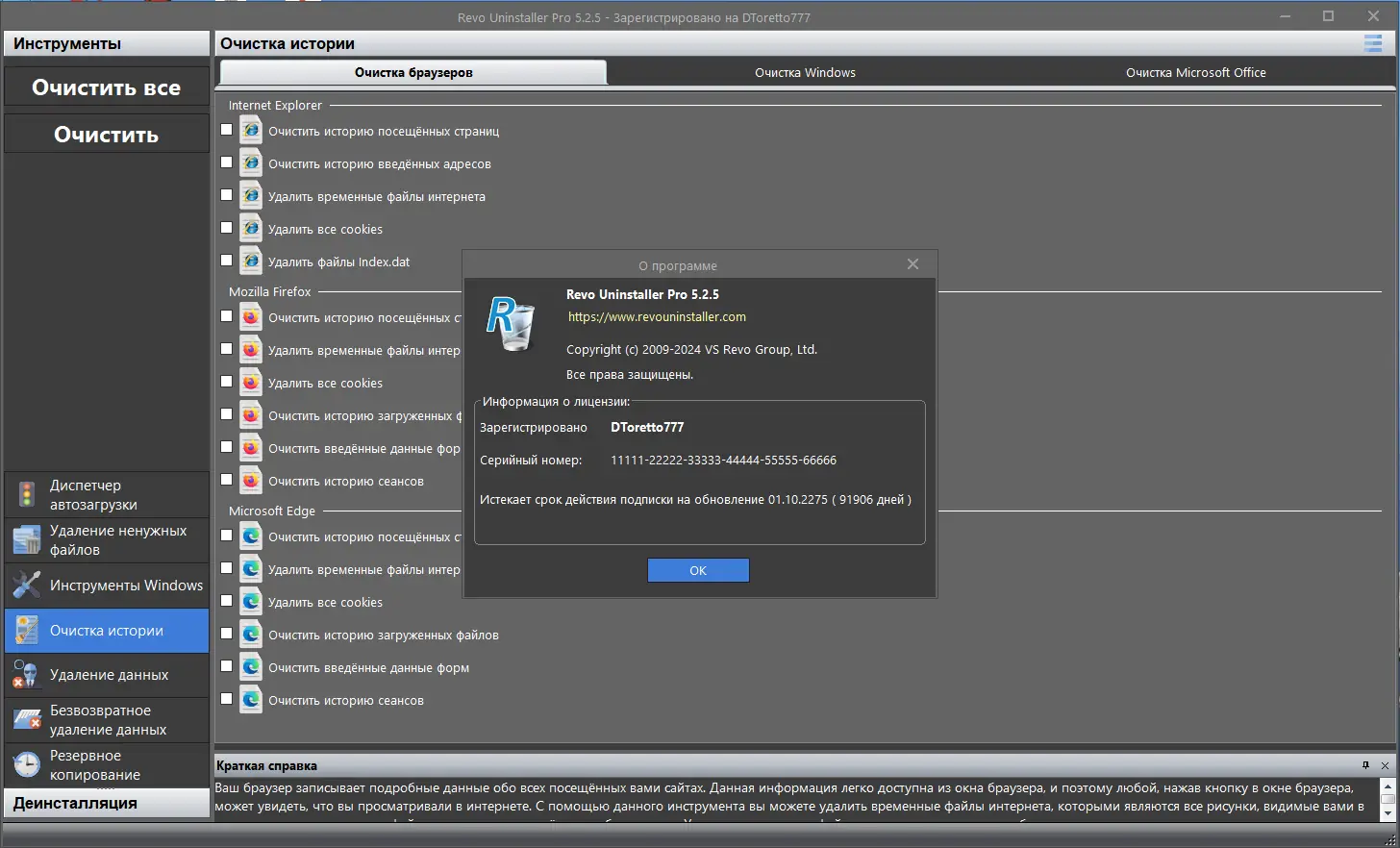Click the Очистить все button
Screen dimensions: 1400x848
click(x=107, y=87)
